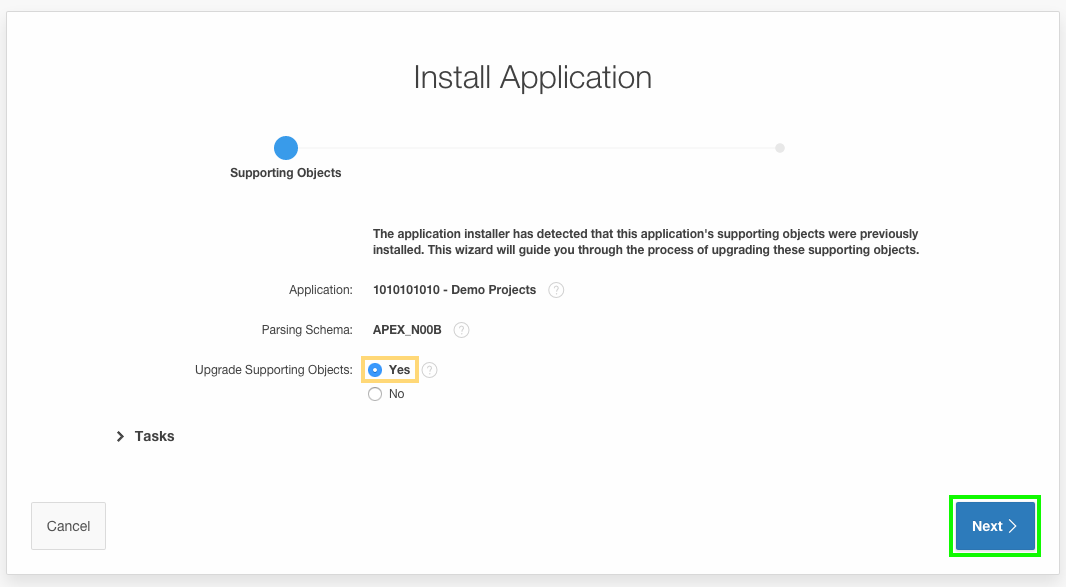Select Yes for Upgrade Supporting Objects
The height and width of the screenshot is (587, 1066).
click(x=375, y=369)
